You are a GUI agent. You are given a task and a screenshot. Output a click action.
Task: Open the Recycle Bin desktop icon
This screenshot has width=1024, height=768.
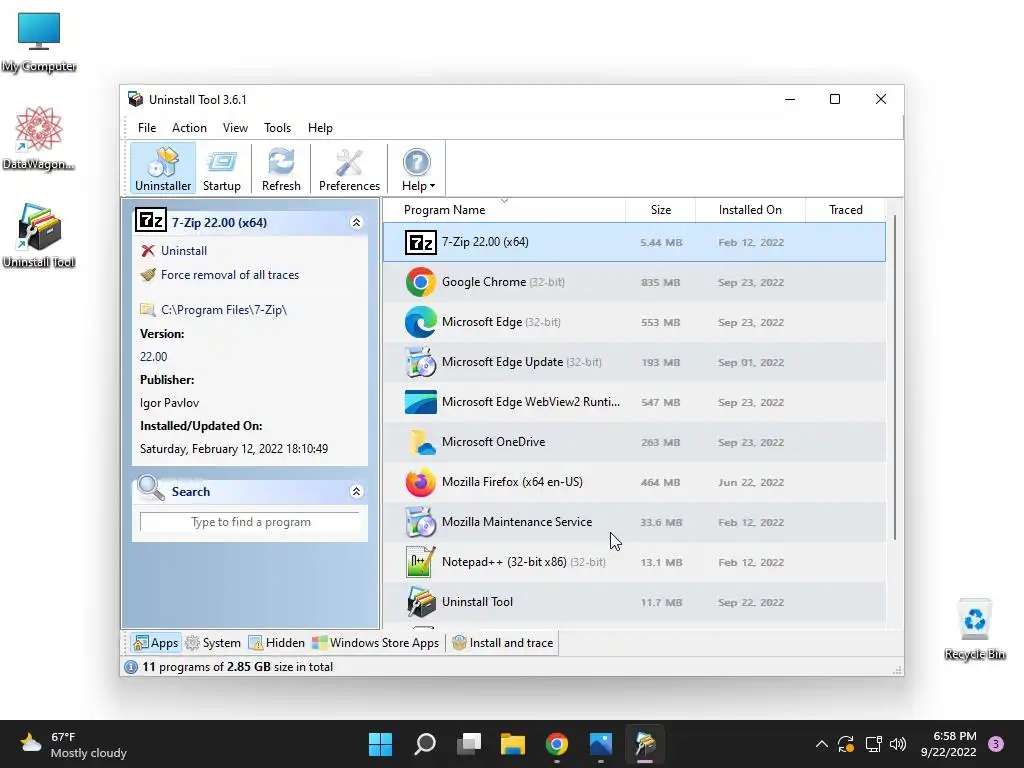tap(974, 630)
